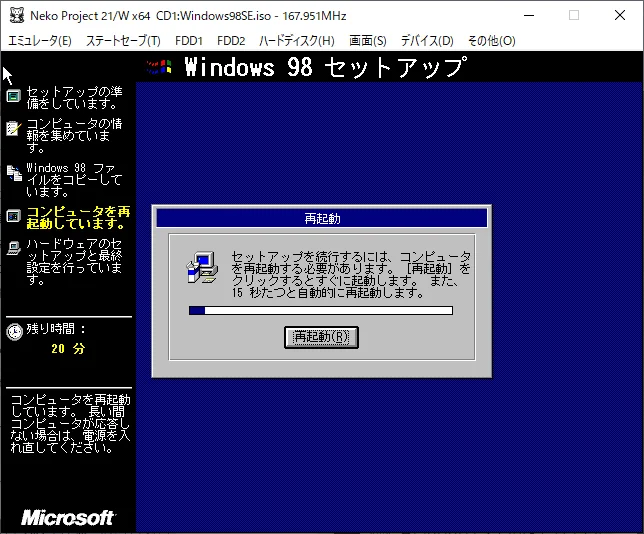
Task: Click the ハードウェアのセットアップ step text
Action: click(x=74, y=262)
